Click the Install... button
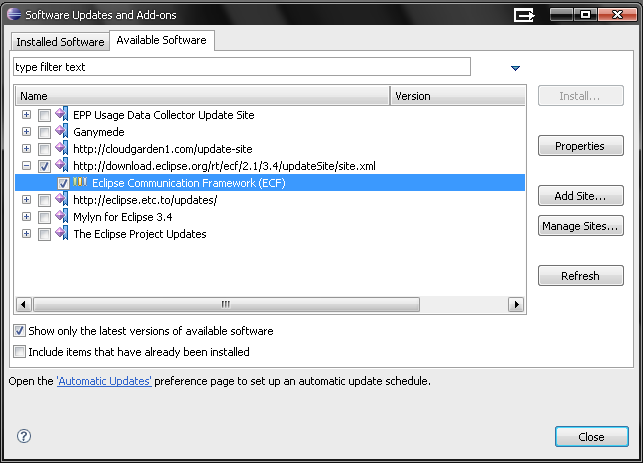This screenshot has width=643, height=463. click(581, 96)
